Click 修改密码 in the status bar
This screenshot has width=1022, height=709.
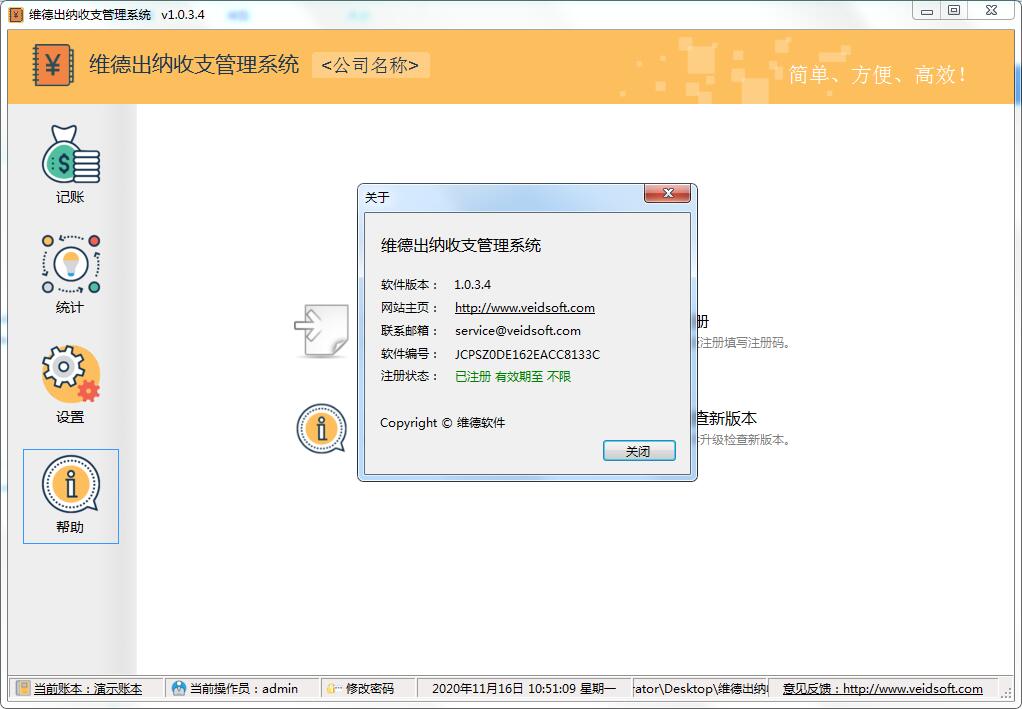pyautogui.click(x=370, y=688)
